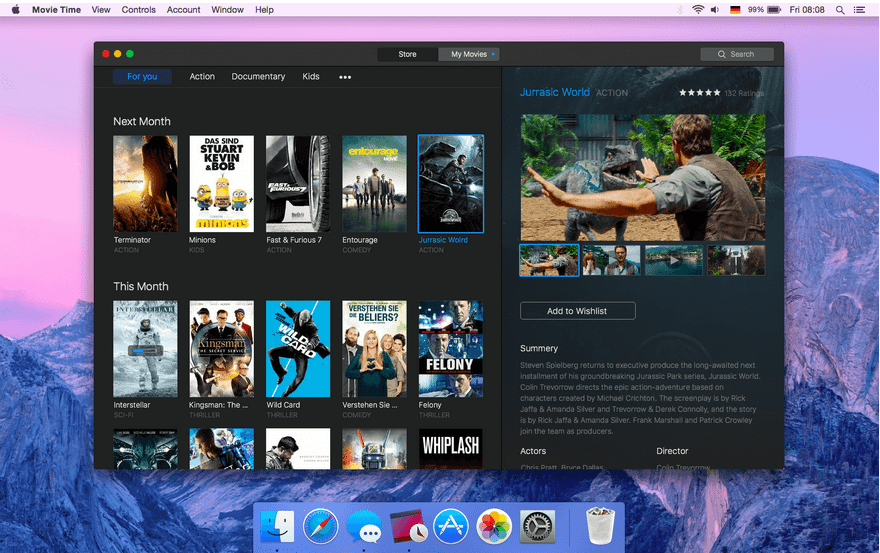Select the Jurassic World poster
This screenshot has width=880, height=553.
pos(451,184)
